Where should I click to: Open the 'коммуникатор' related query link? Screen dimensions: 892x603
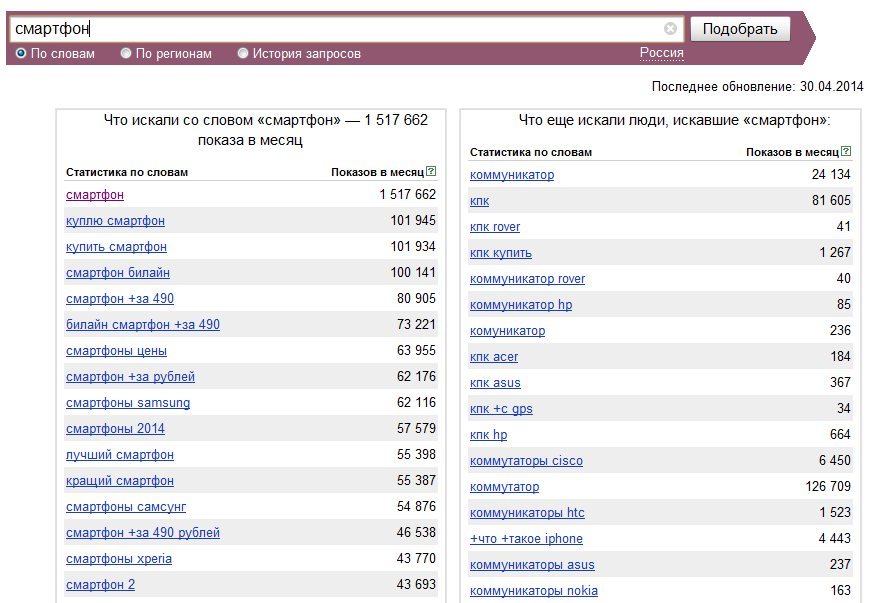pos(512,175)
